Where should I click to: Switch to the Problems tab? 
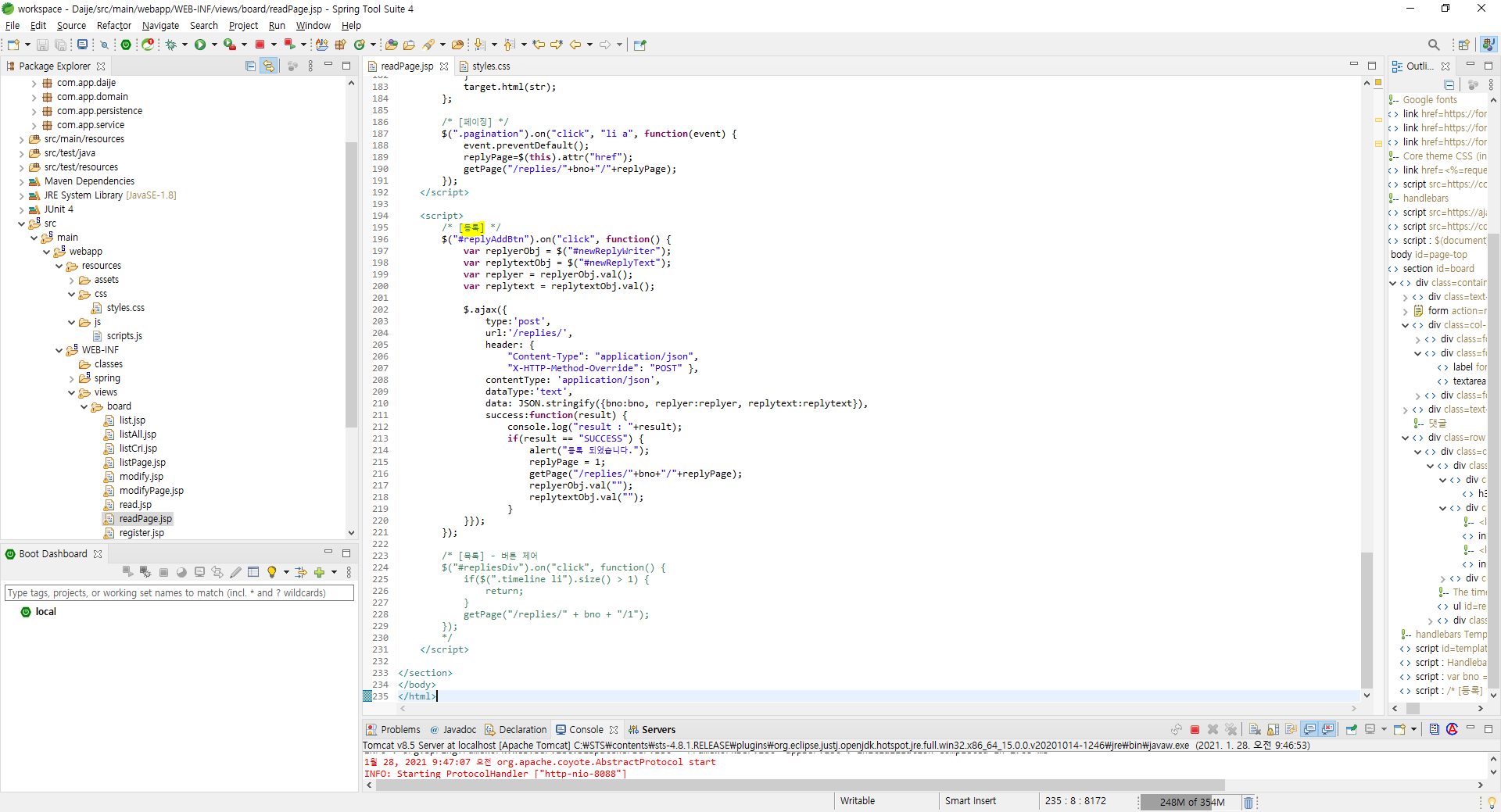pyautogui.click(x=393, y=729)
